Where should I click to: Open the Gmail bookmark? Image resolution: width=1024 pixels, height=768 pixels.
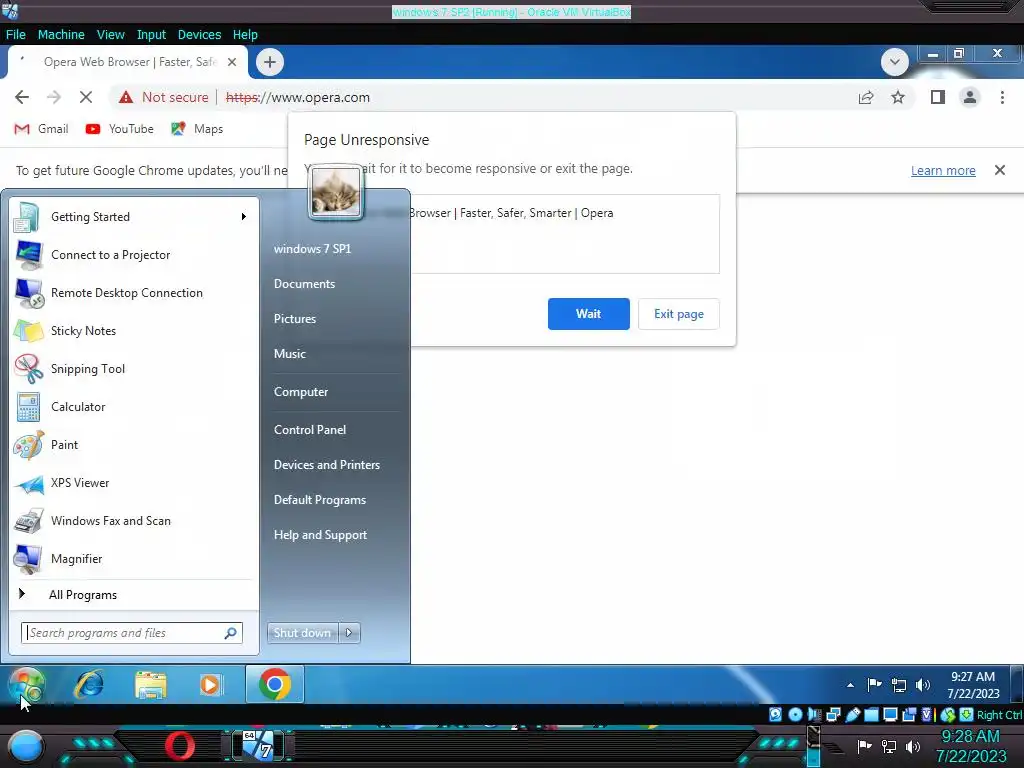point(41,129)
